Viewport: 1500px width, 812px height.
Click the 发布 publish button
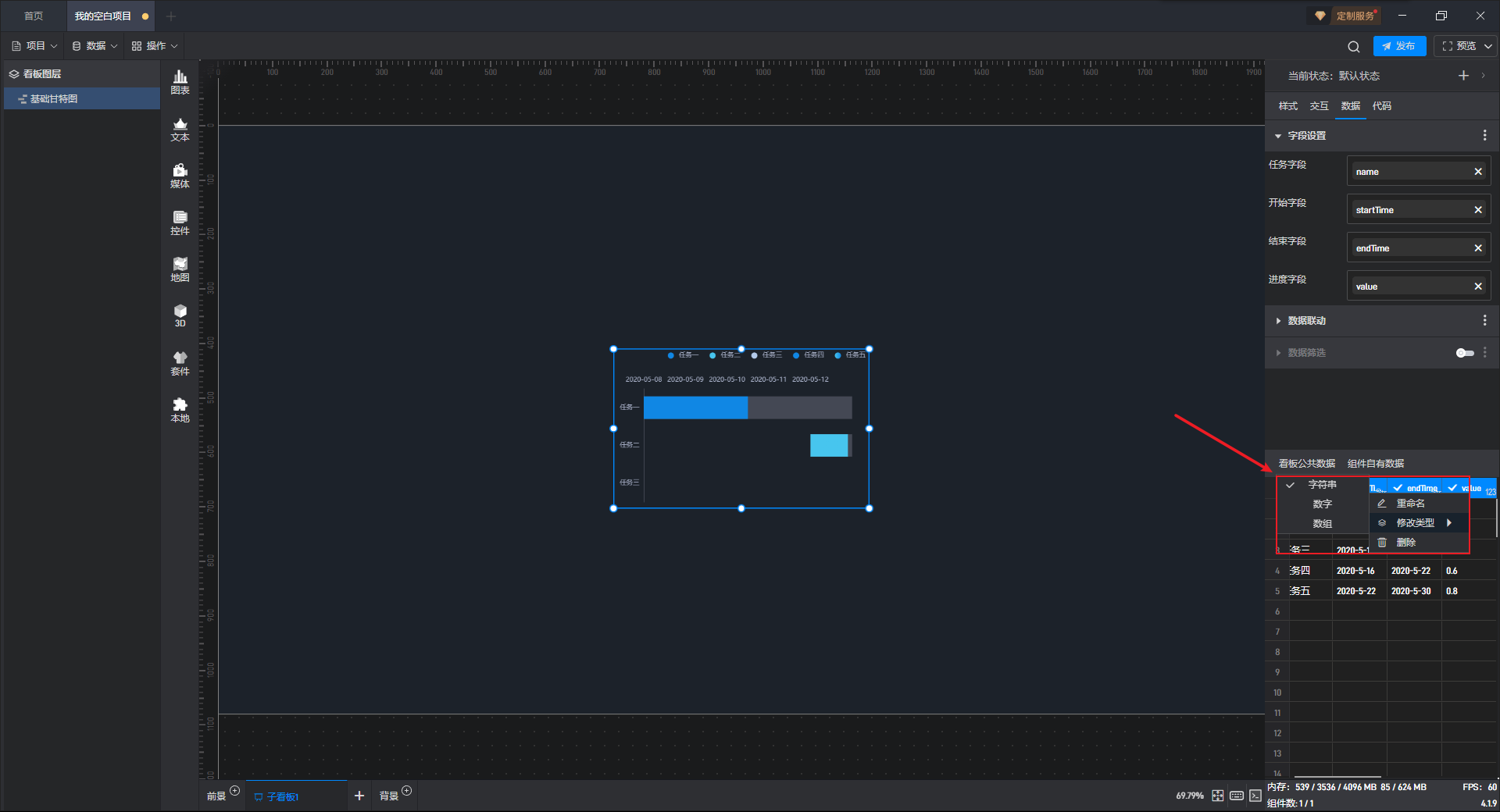coord(1399,46)
